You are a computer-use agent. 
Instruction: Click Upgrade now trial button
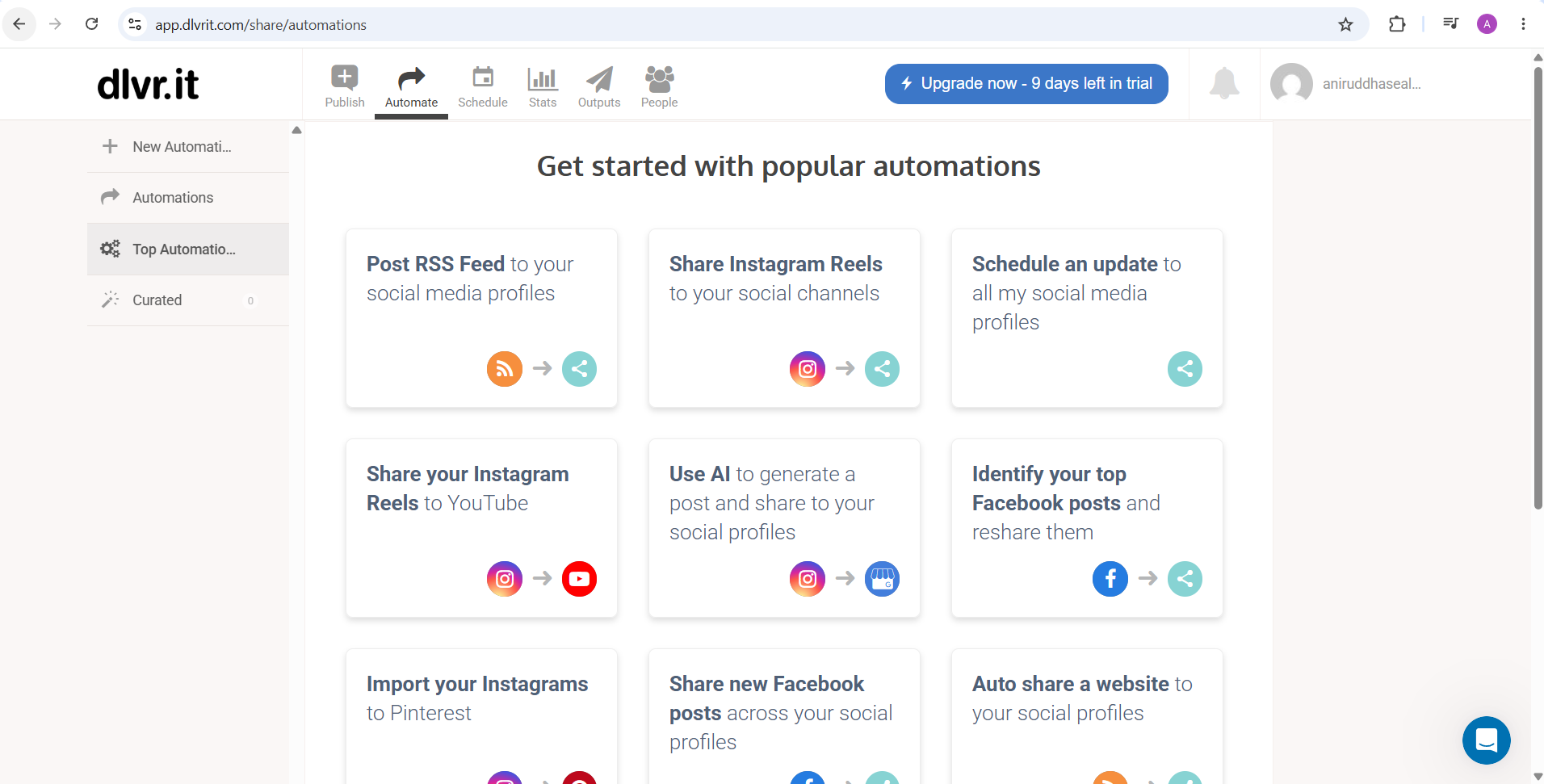tap(1026, 84)
